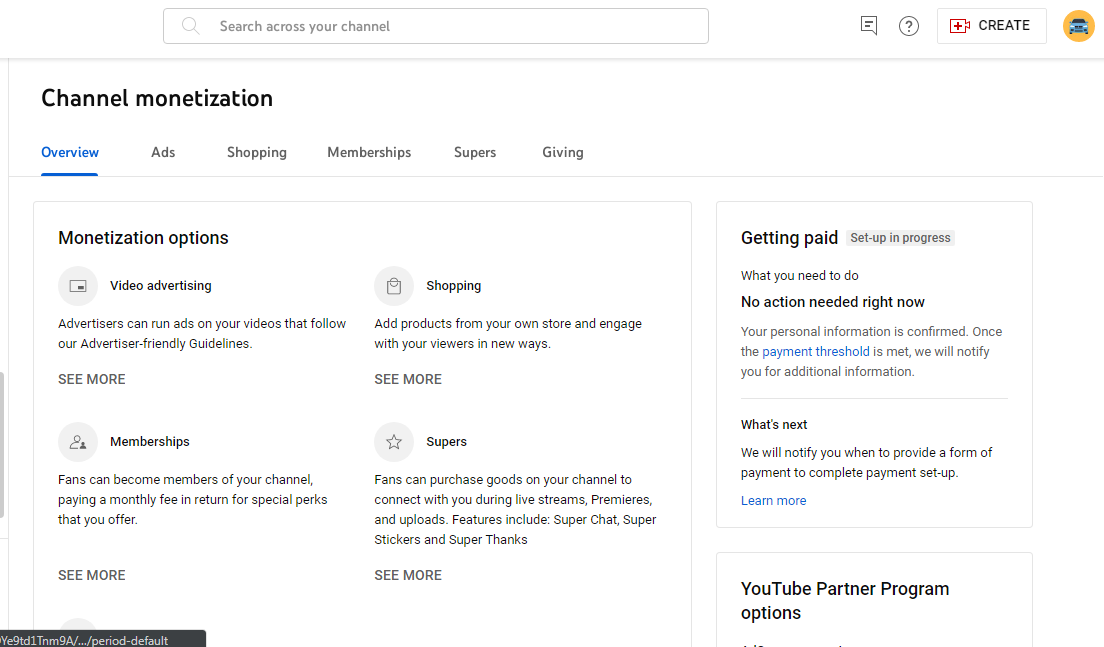This screenshot has height=647, width=1104.
Task: Follow the payment threshold link
Action: click(x=815, y=351)
